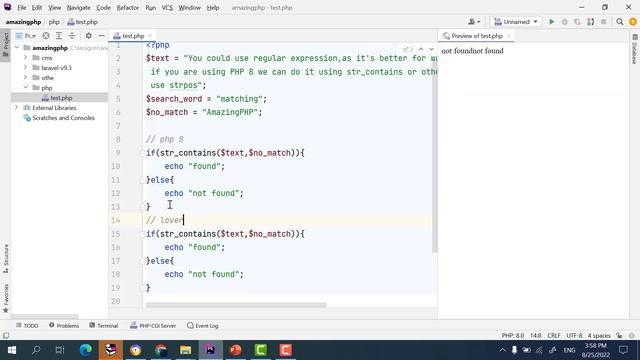Open Microsoft Edge from taskbar

pyautogui.click(x=86, y=350)
